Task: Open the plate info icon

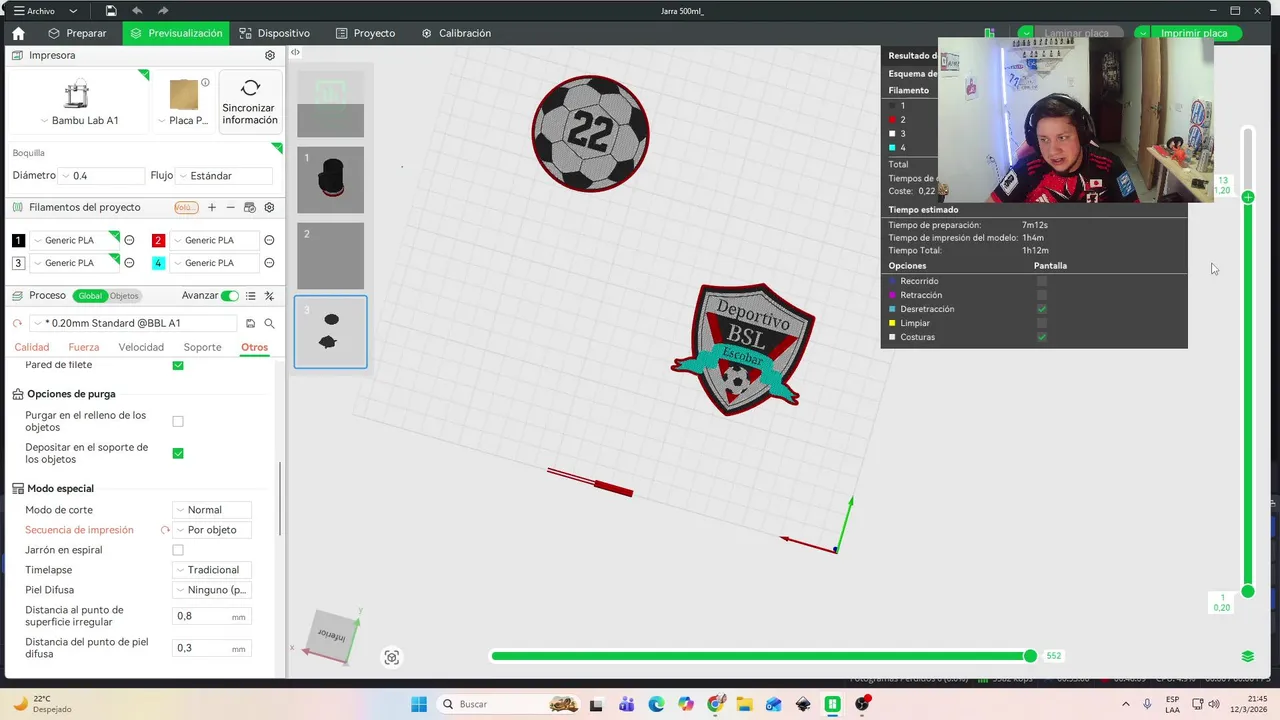Action: coord(205,83)
